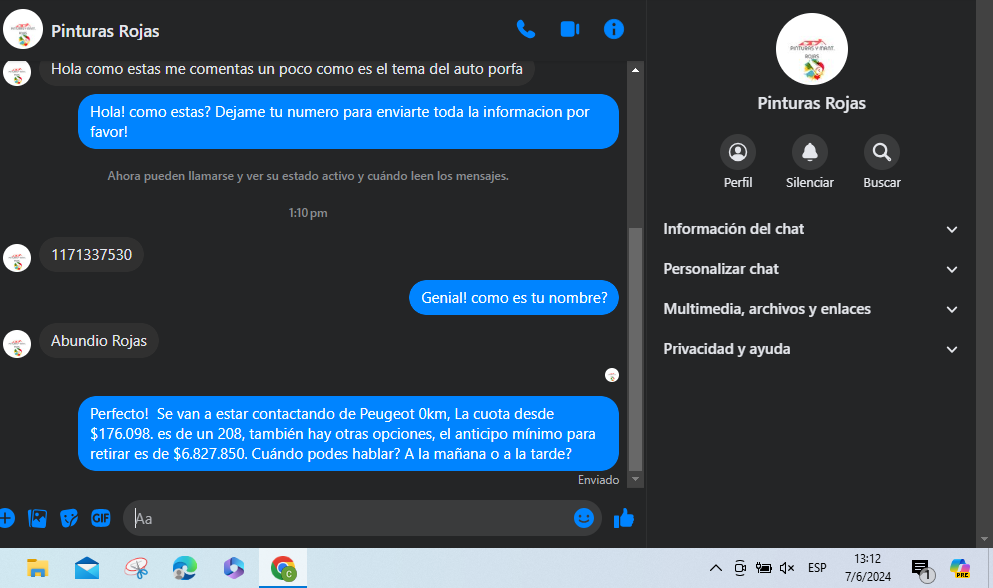Click the Chrome taskbar icon
Image resolution: width=993 pixels, height=588 pixels.
(x=283, y=568)
